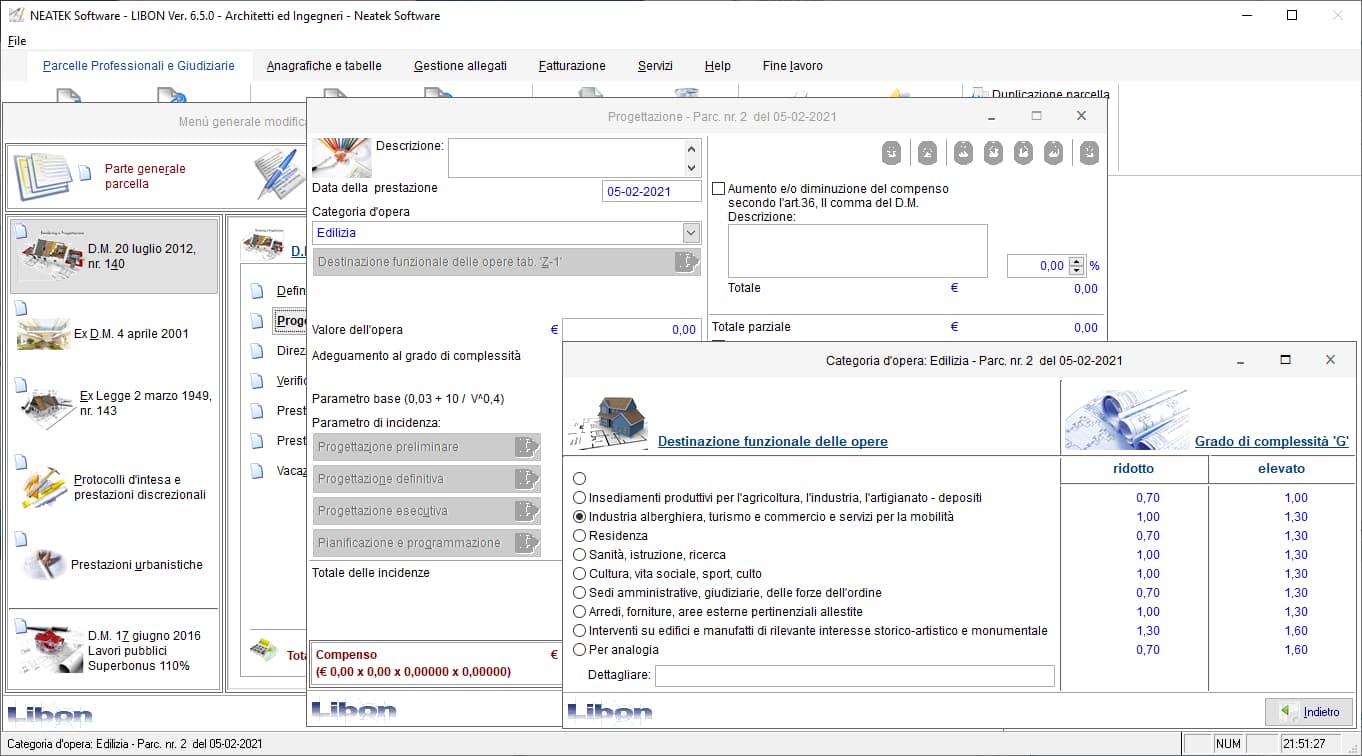1362x756 pixels.
Task: Click the pen and paper icon in Menù generale
Action: (277, 175)
